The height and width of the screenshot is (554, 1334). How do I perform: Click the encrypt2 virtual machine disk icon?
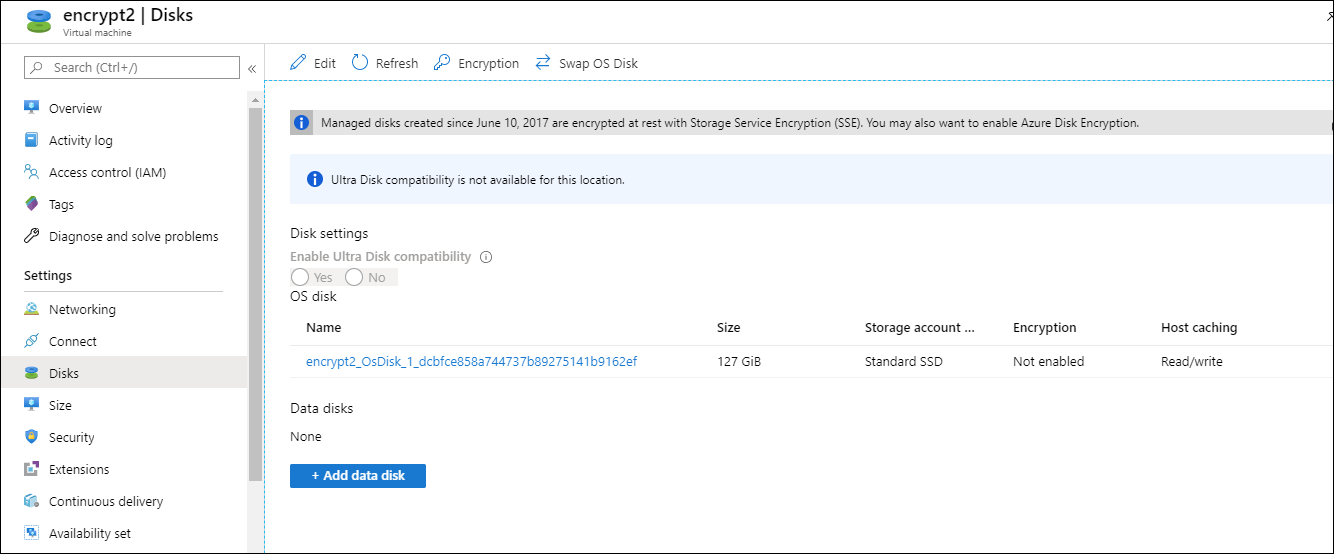38,21
